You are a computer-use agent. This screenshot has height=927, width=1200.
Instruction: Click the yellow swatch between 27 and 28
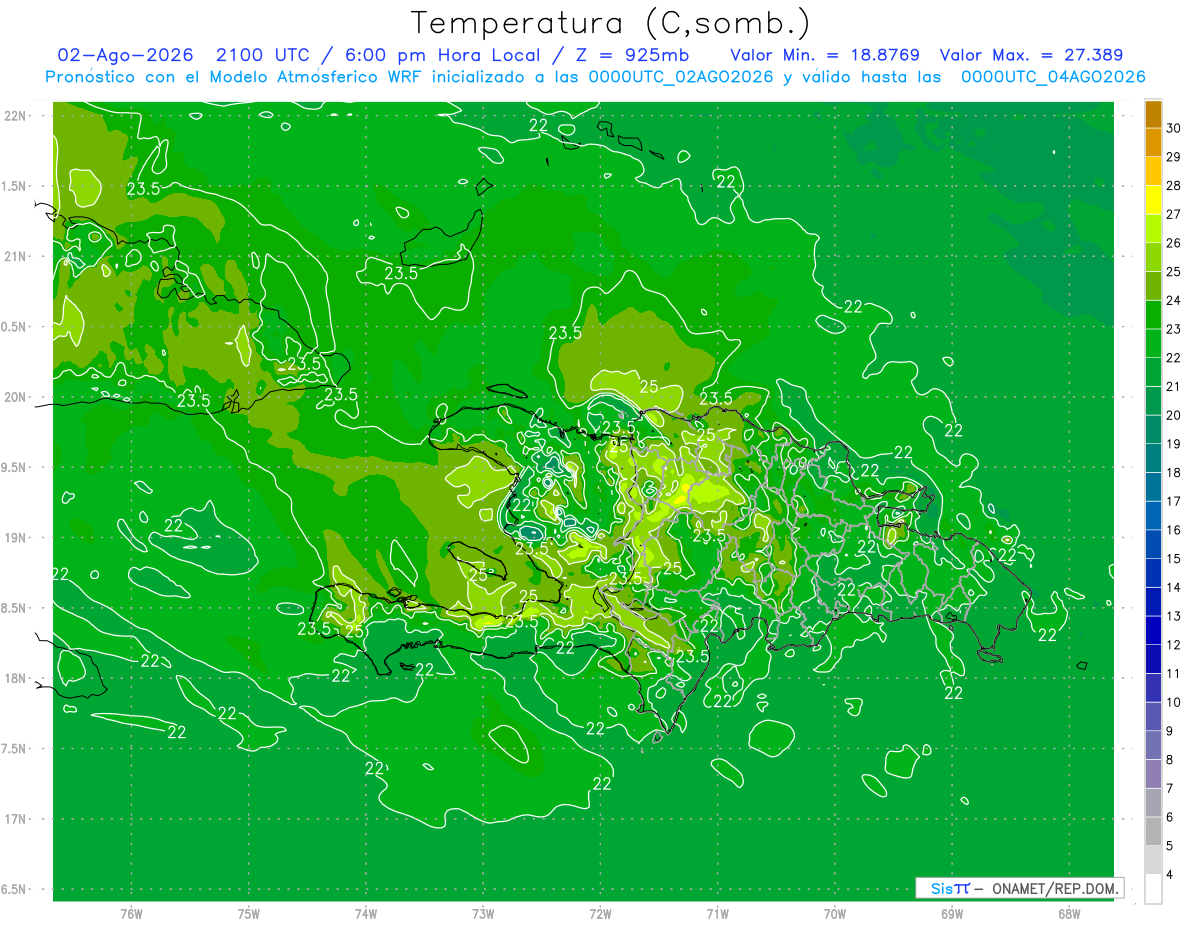click(1153, 200)
